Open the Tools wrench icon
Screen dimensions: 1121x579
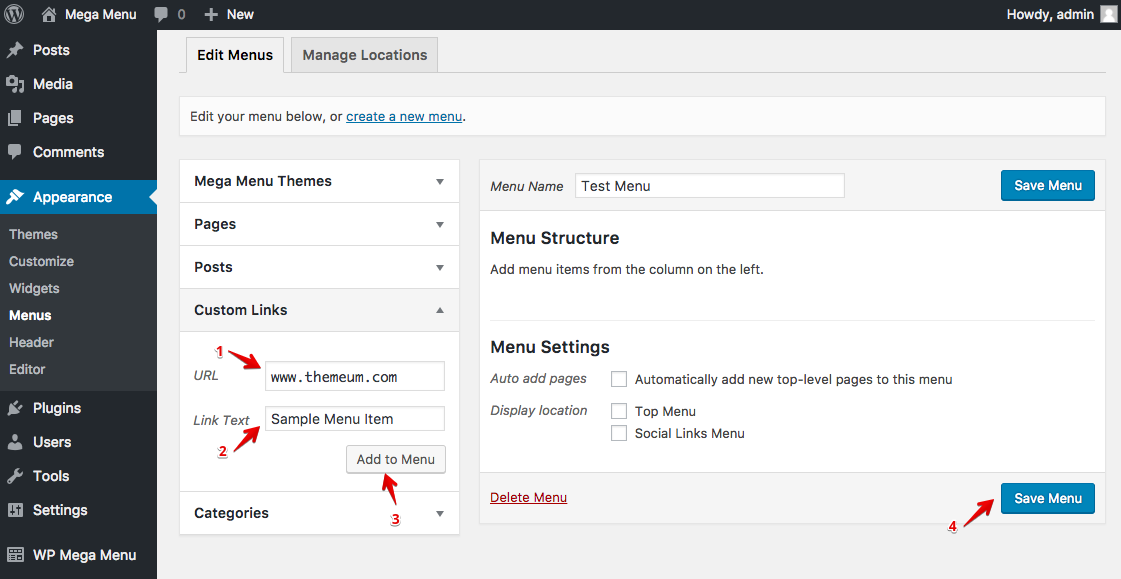point(15,476)
